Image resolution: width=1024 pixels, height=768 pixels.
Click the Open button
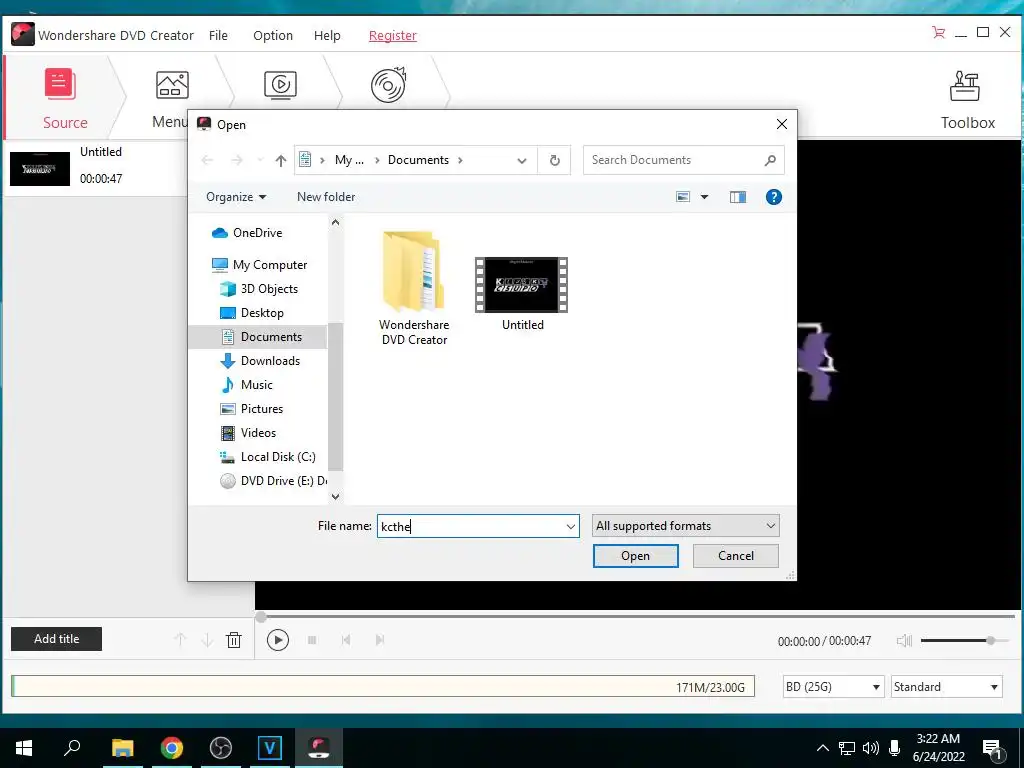coord(635,556)
